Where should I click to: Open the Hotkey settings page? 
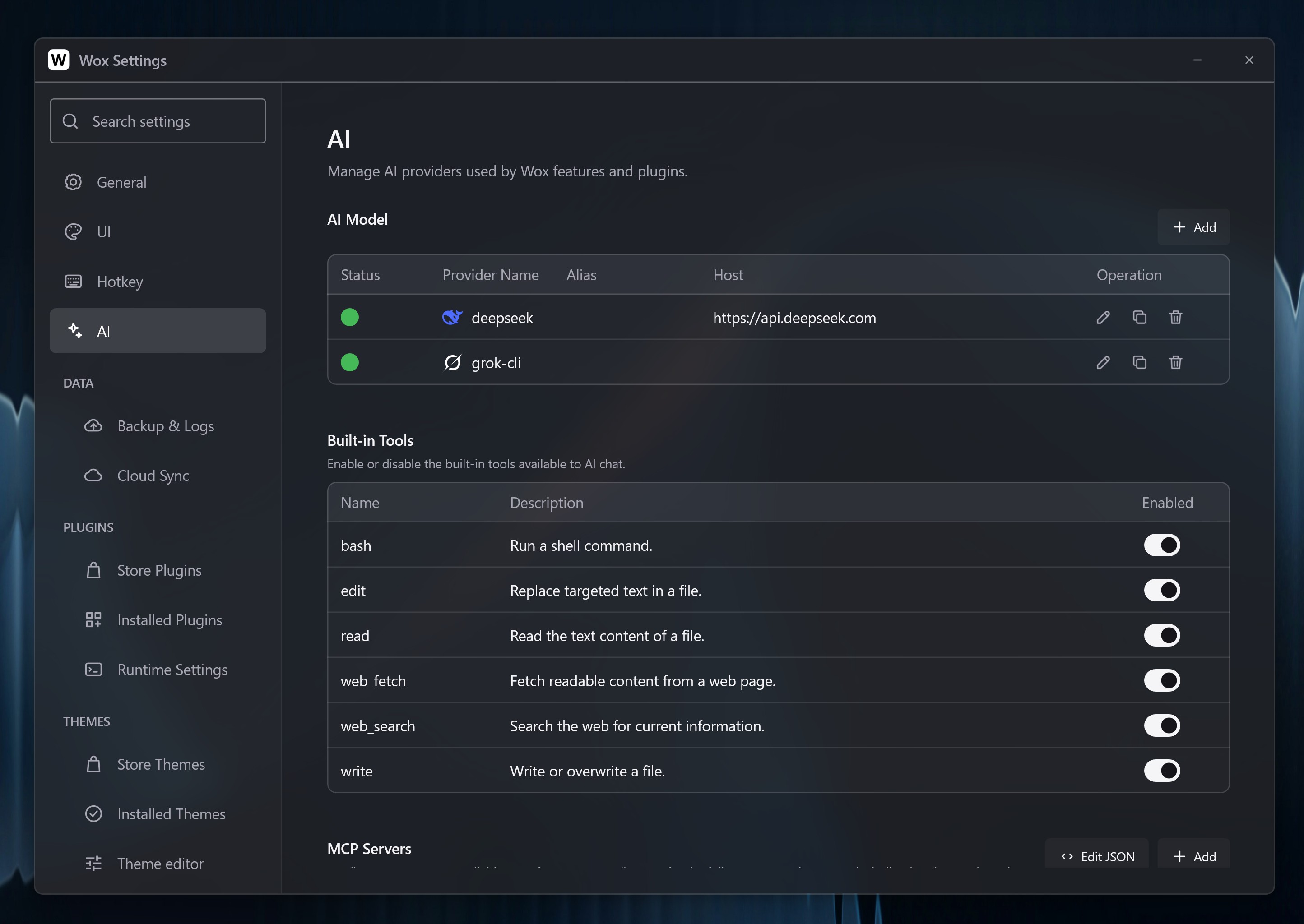pos(158,281)
